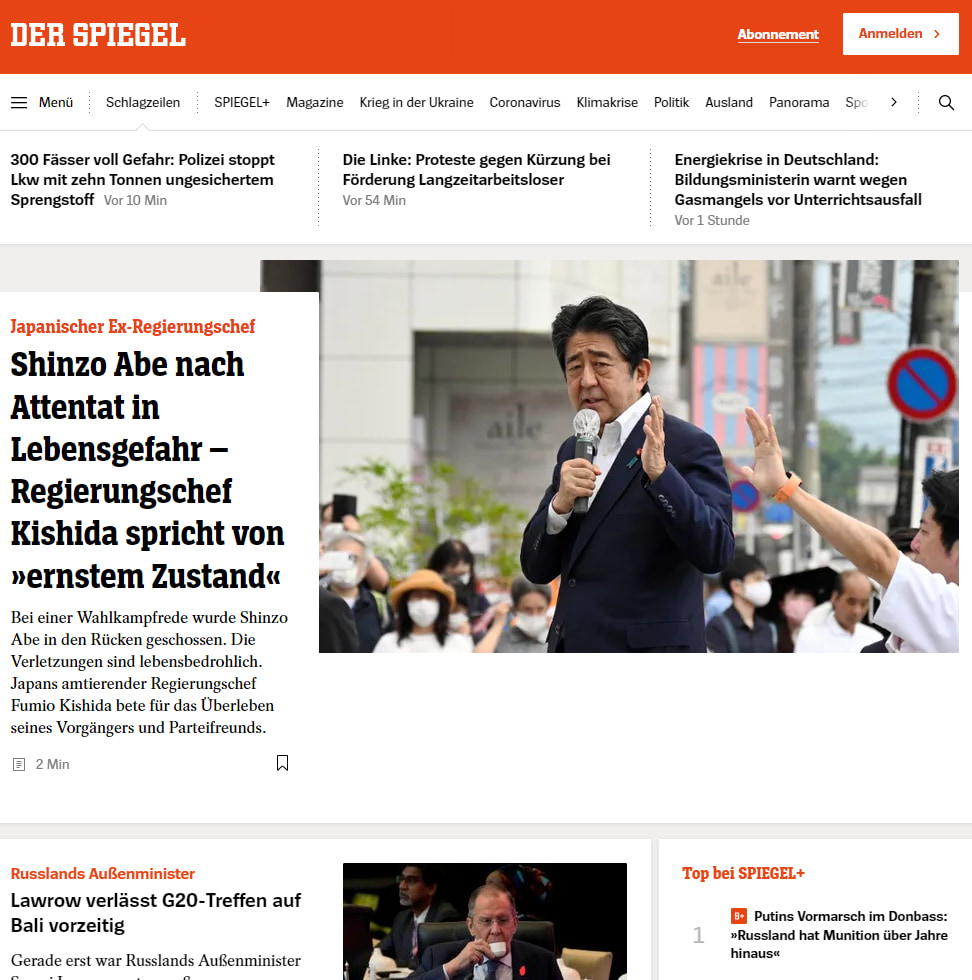Go to the SPIEGEL+ section
Screen dimensions: 972x980
(242, 102)
